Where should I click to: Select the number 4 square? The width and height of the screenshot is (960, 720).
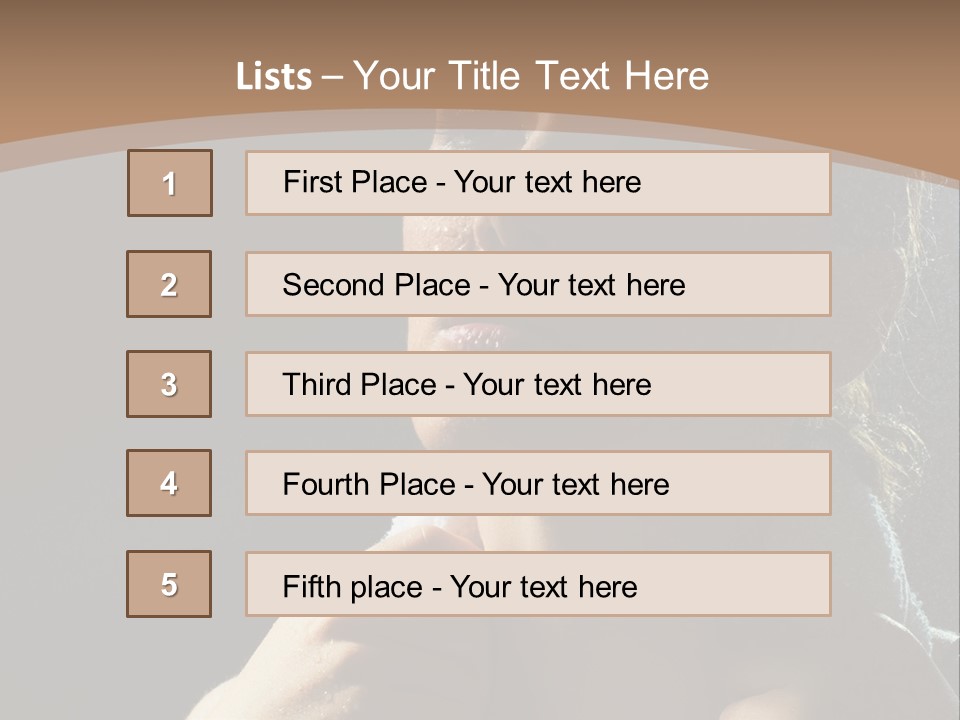point(169,483)
